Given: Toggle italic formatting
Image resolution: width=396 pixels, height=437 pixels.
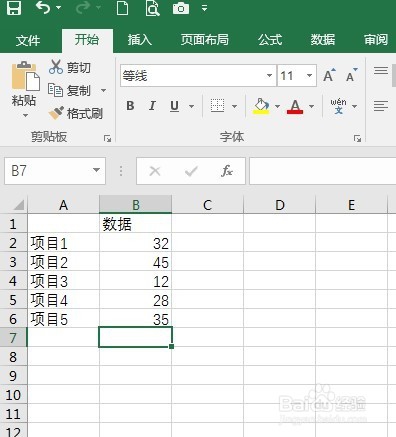Looking at the screenshot, I should pos(152,106).
